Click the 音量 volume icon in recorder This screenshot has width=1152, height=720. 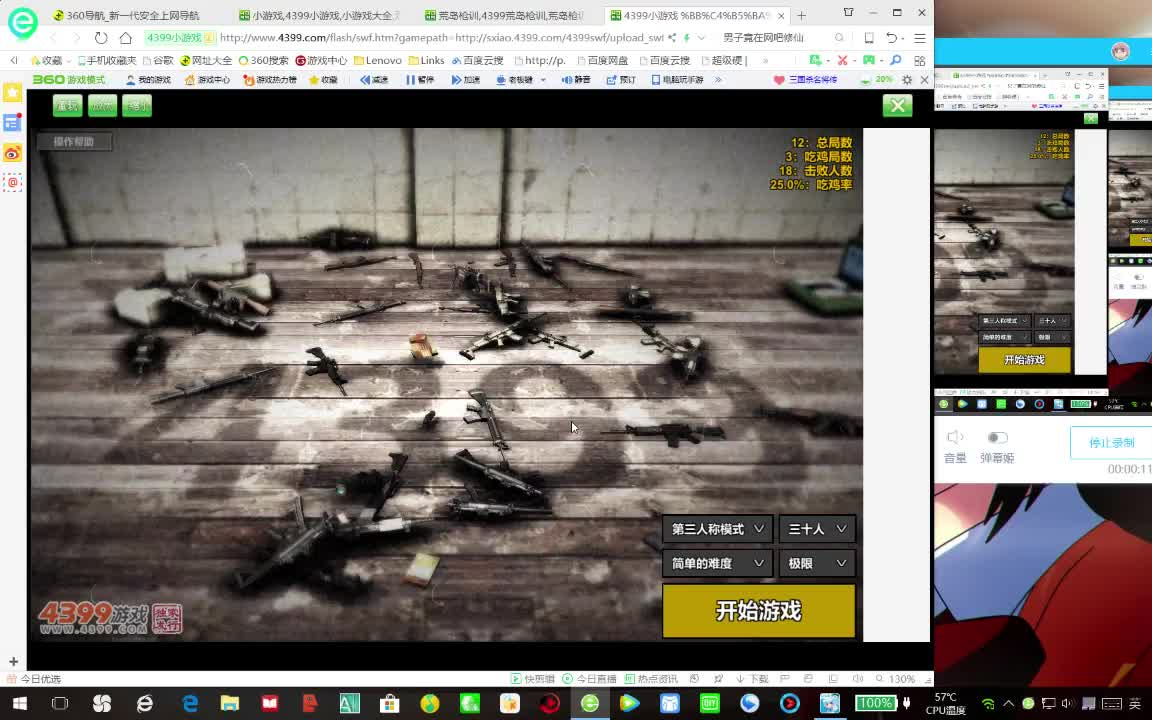955,438
